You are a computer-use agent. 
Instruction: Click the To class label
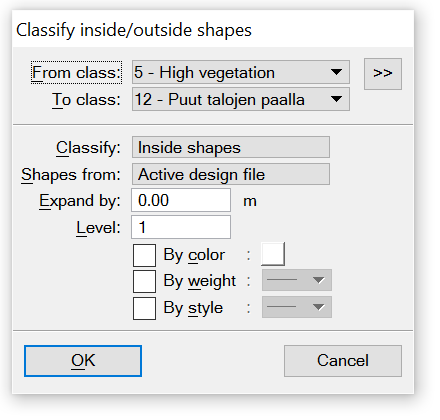coord(86,100)
